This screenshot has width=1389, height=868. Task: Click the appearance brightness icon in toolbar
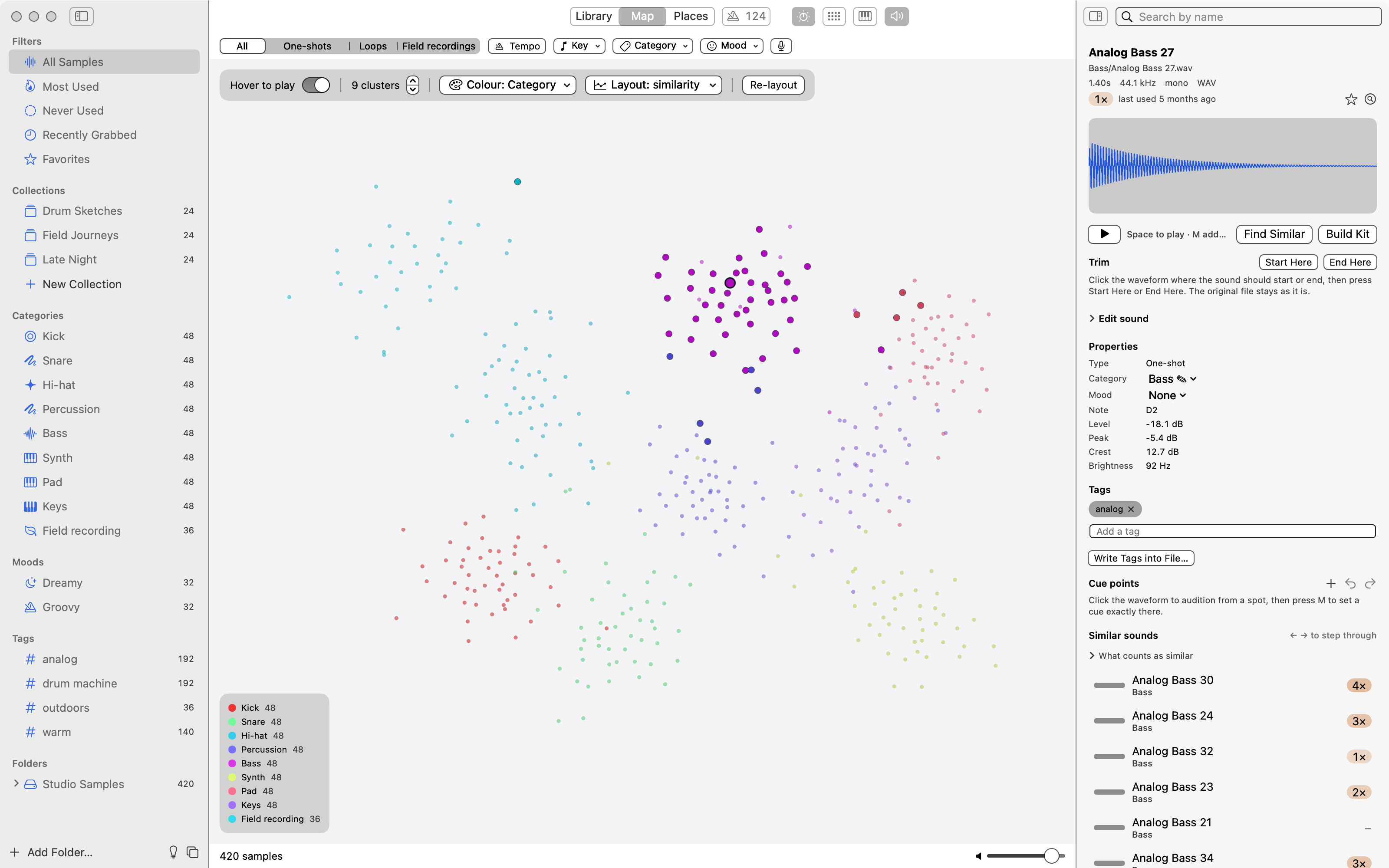(803, 16)
